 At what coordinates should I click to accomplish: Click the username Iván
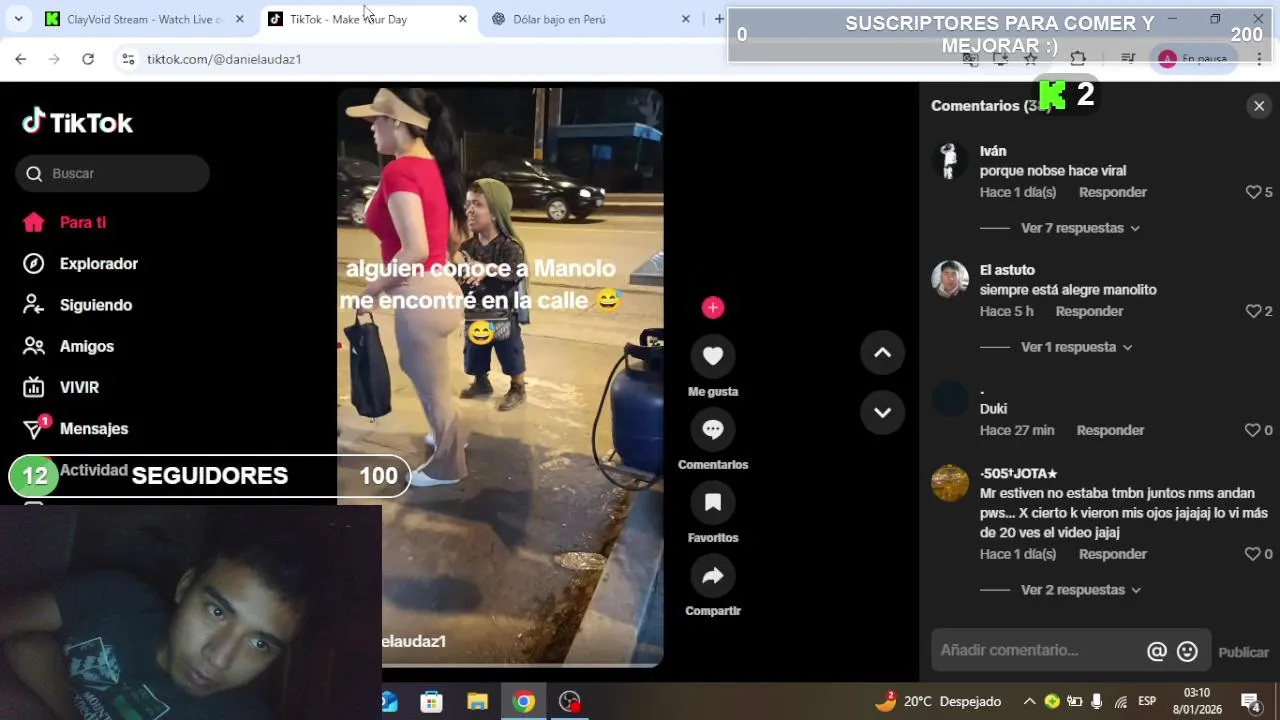click(x=993, y=151)
